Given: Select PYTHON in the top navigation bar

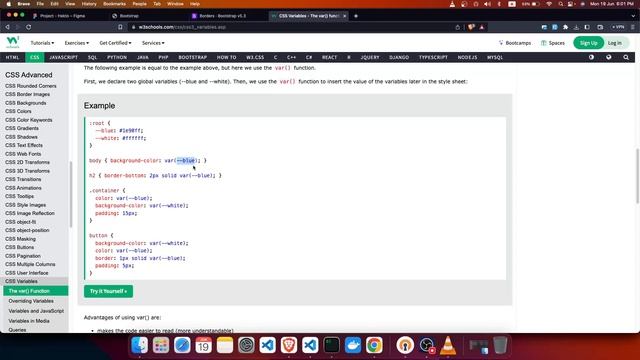Looking at the screenshot, I should 117,57.
